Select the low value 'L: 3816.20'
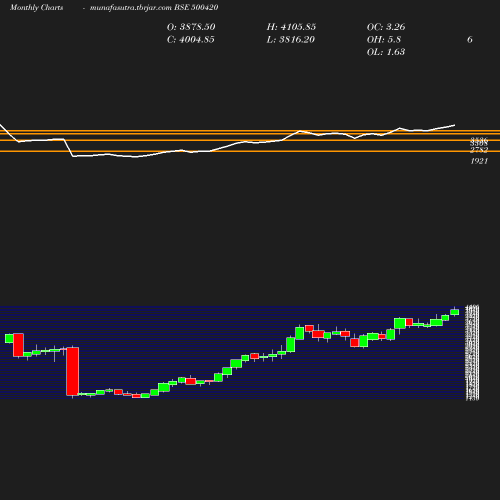This screenshot has width=500, height=500. pyautogui.click(x=291, y=40)
